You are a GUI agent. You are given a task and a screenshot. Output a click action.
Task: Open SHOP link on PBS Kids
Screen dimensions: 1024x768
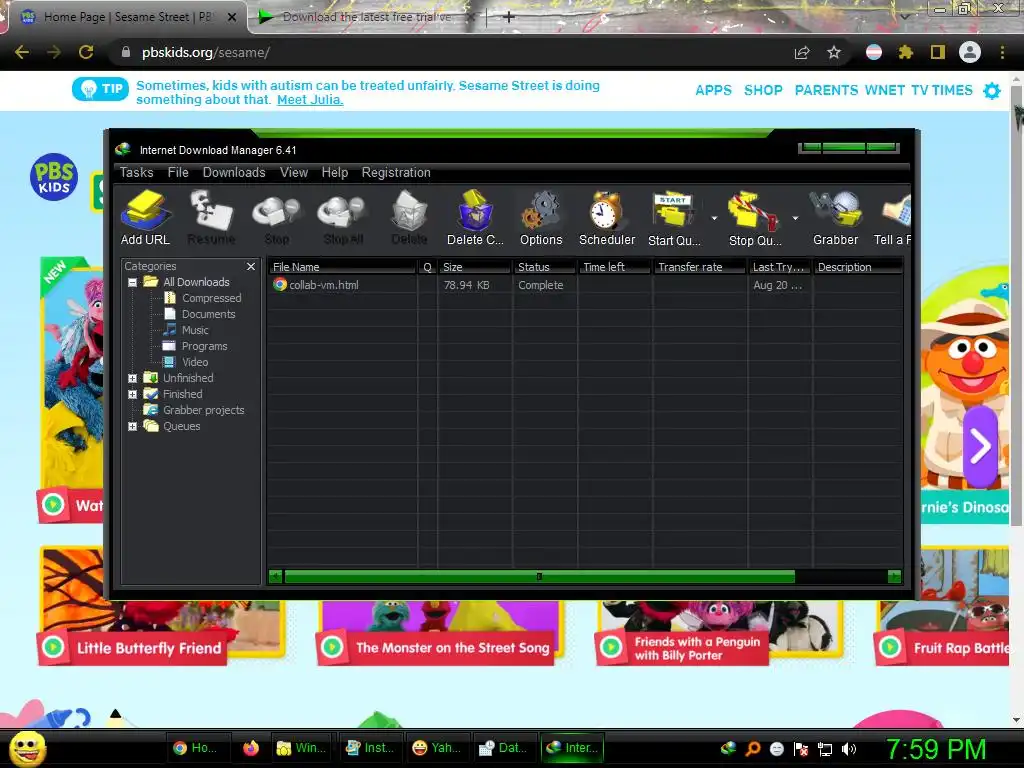pyautogui.click(x=763, y=90)
